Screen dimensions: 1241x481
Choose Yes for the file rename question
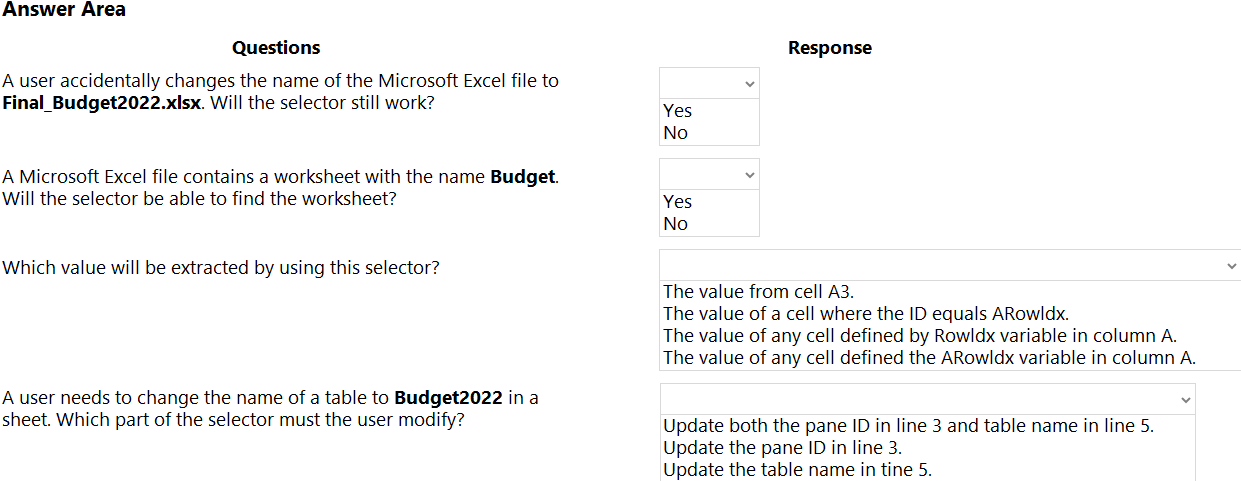coord(678,111)
